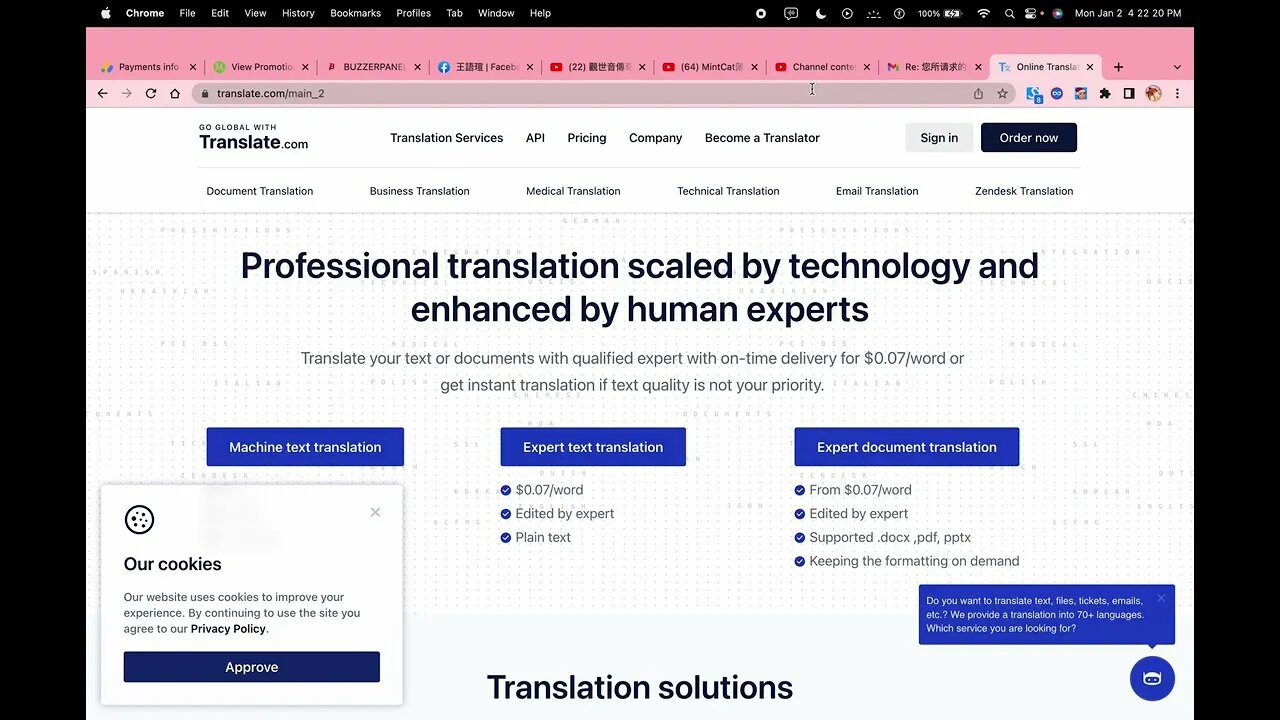Open Business Translation link
This screenshot has width=1280, height=720.
point(420,191)
